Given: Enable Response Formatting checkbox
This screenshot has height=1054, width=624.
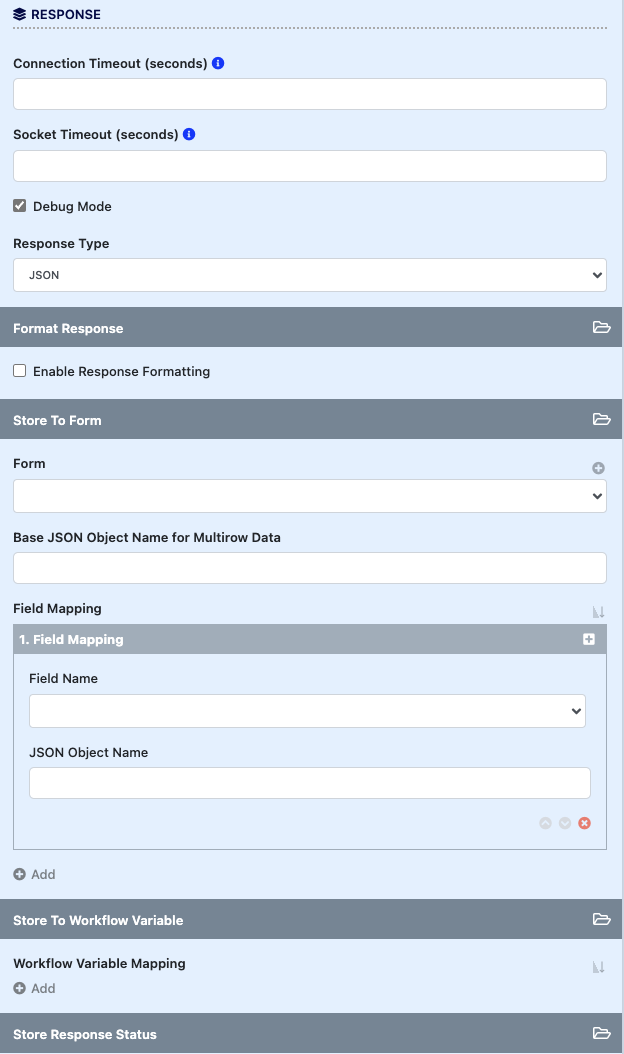Looking at the screenshot, I should [20, 371].
